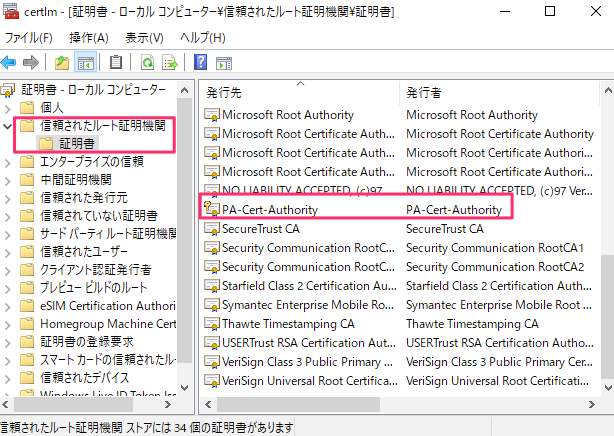Expand the 証明書の登録要求 node
614x436 pixels.
pyautogui.click(x=7, y=342)
